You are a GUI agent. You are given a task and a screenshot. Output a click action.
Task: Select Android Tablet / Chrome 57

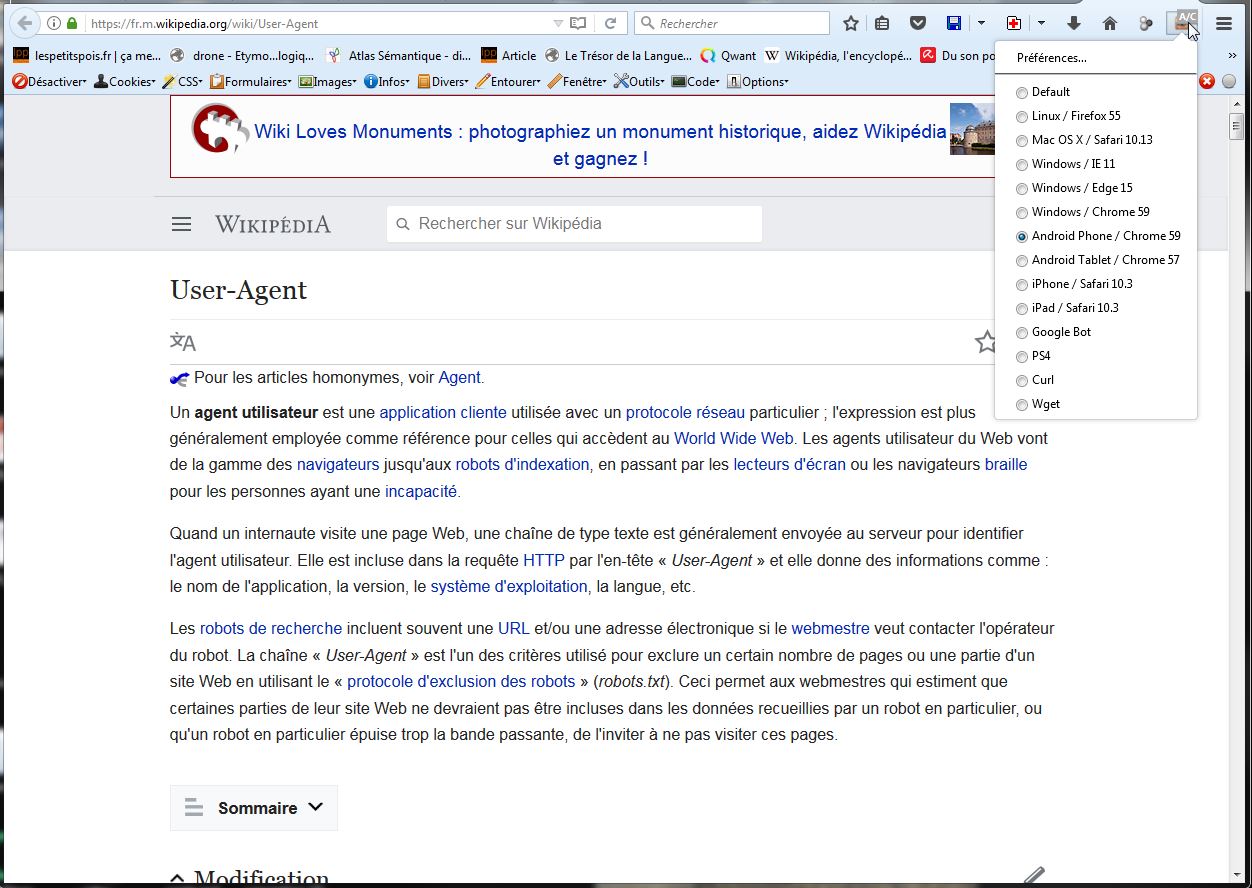[x=1097, y=260]
